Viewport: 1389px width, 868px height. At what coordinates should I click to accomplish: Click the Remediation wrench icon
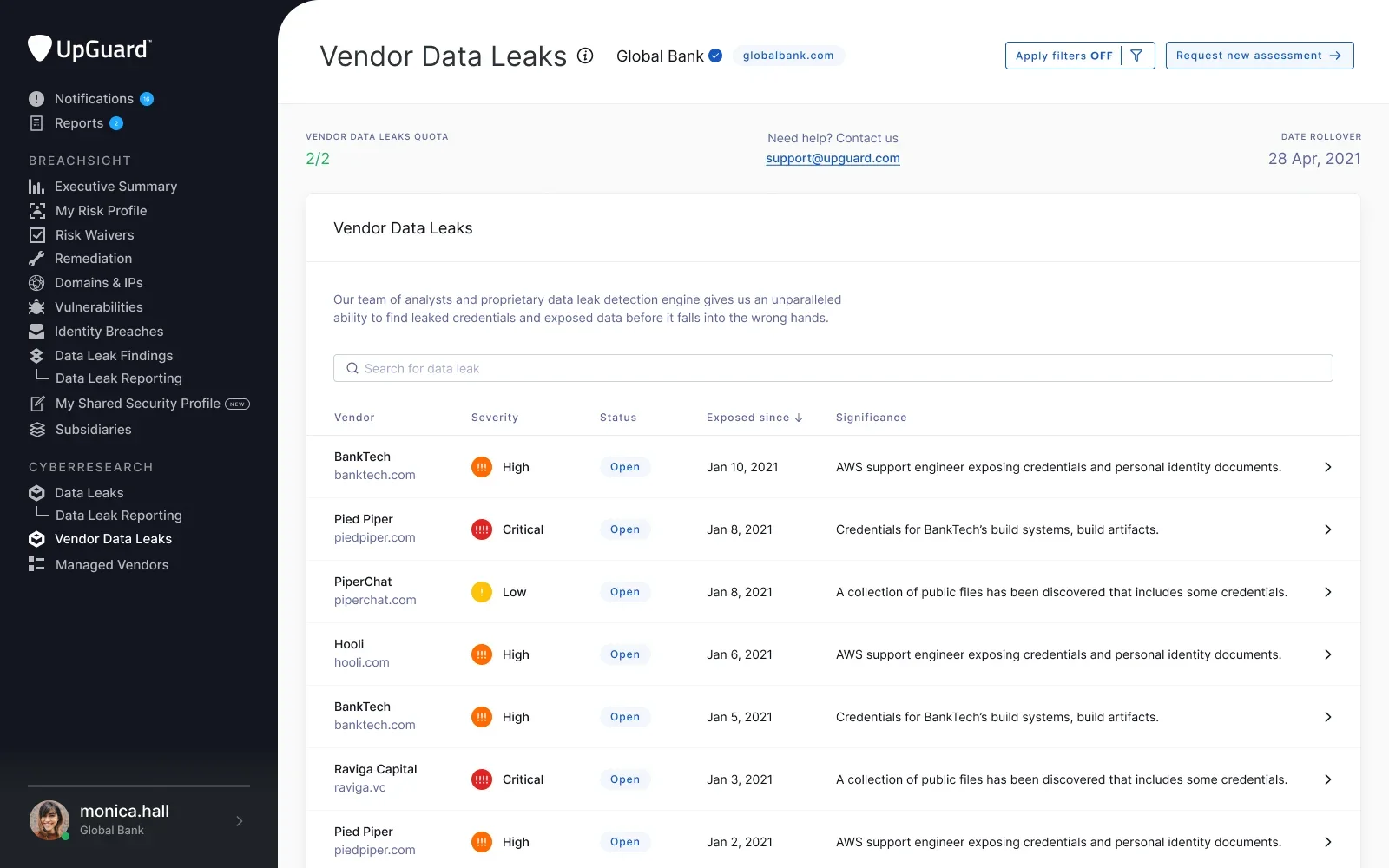point(36,259)
